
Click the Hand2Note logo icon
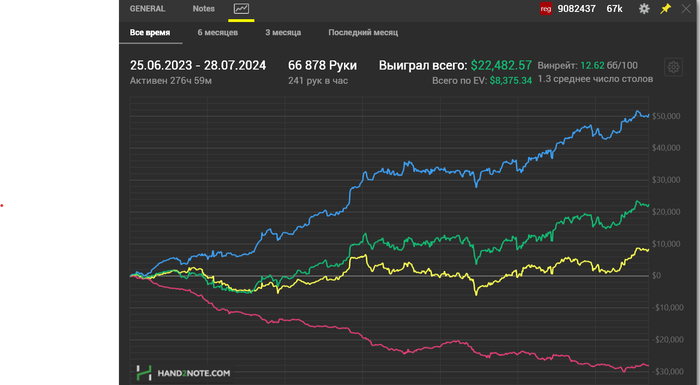144,373
